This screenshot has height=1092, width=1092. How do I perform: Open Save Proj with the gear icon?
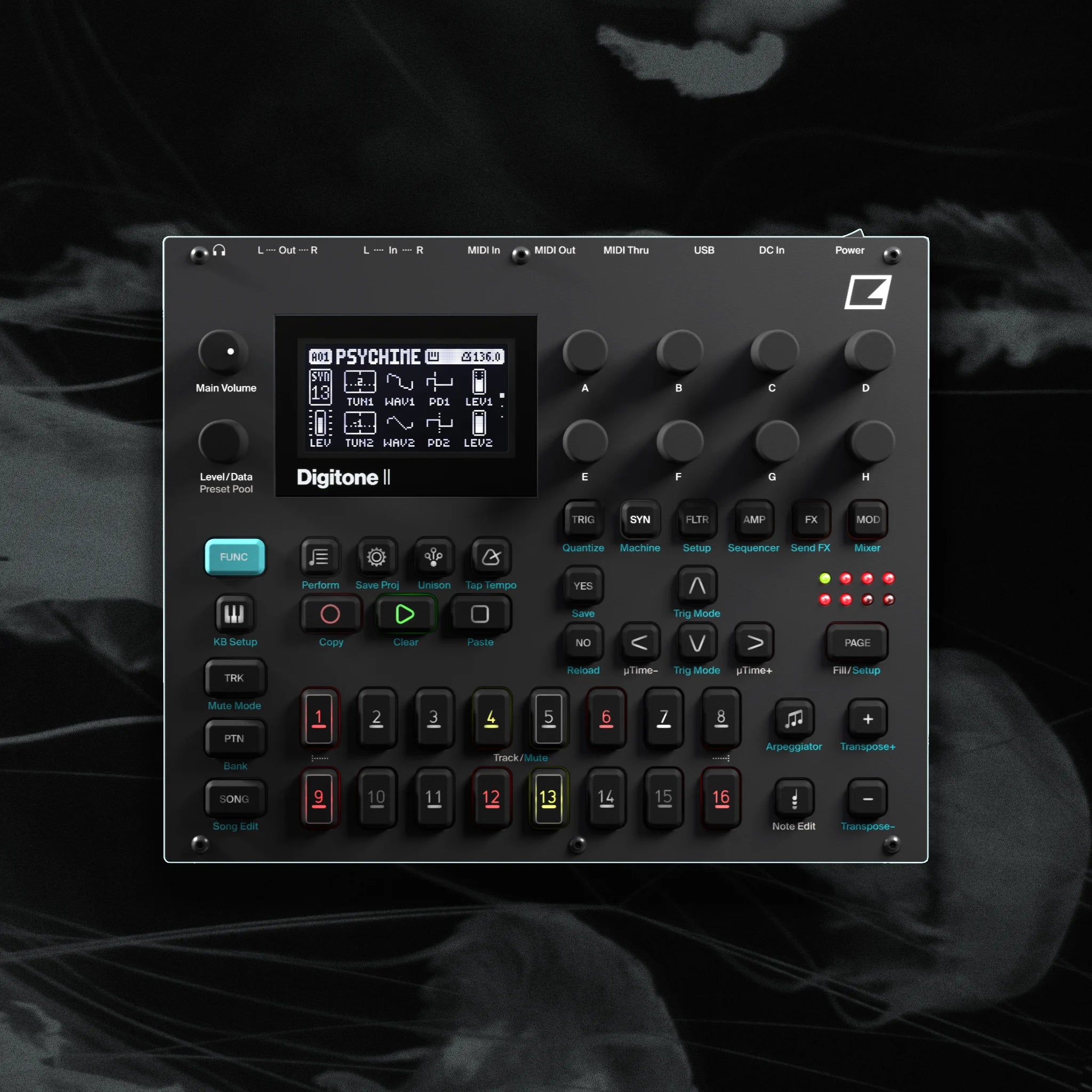pos(377,557)
